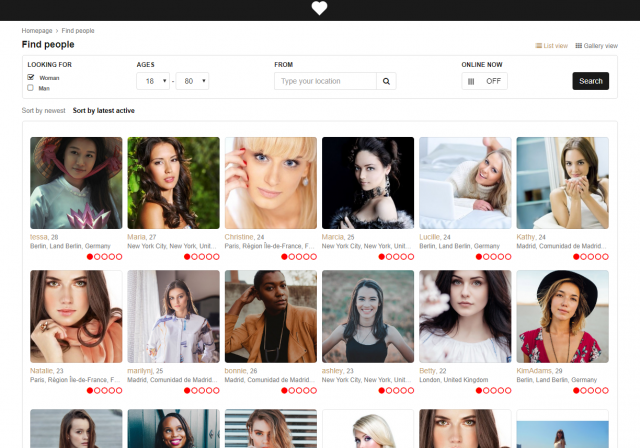Screen dimensions: 640x448
Task: Click ashley's red rating dots
Action: tap(396, 390)
